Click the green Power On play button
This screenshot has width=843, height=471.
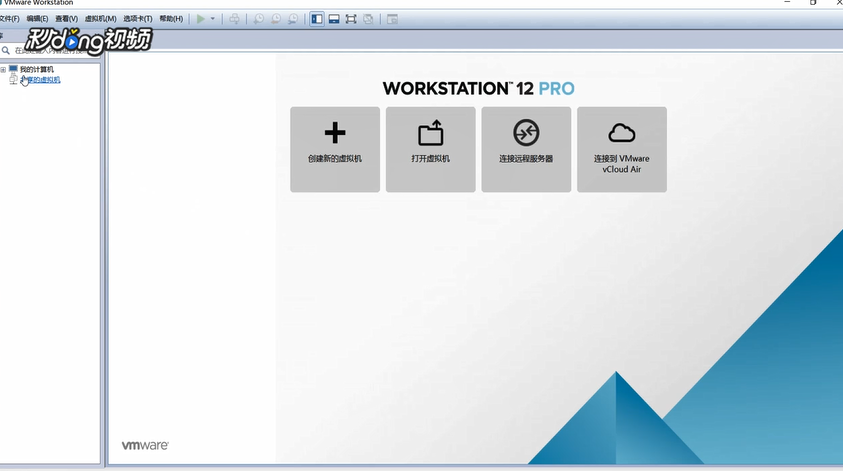coord(201,19)
